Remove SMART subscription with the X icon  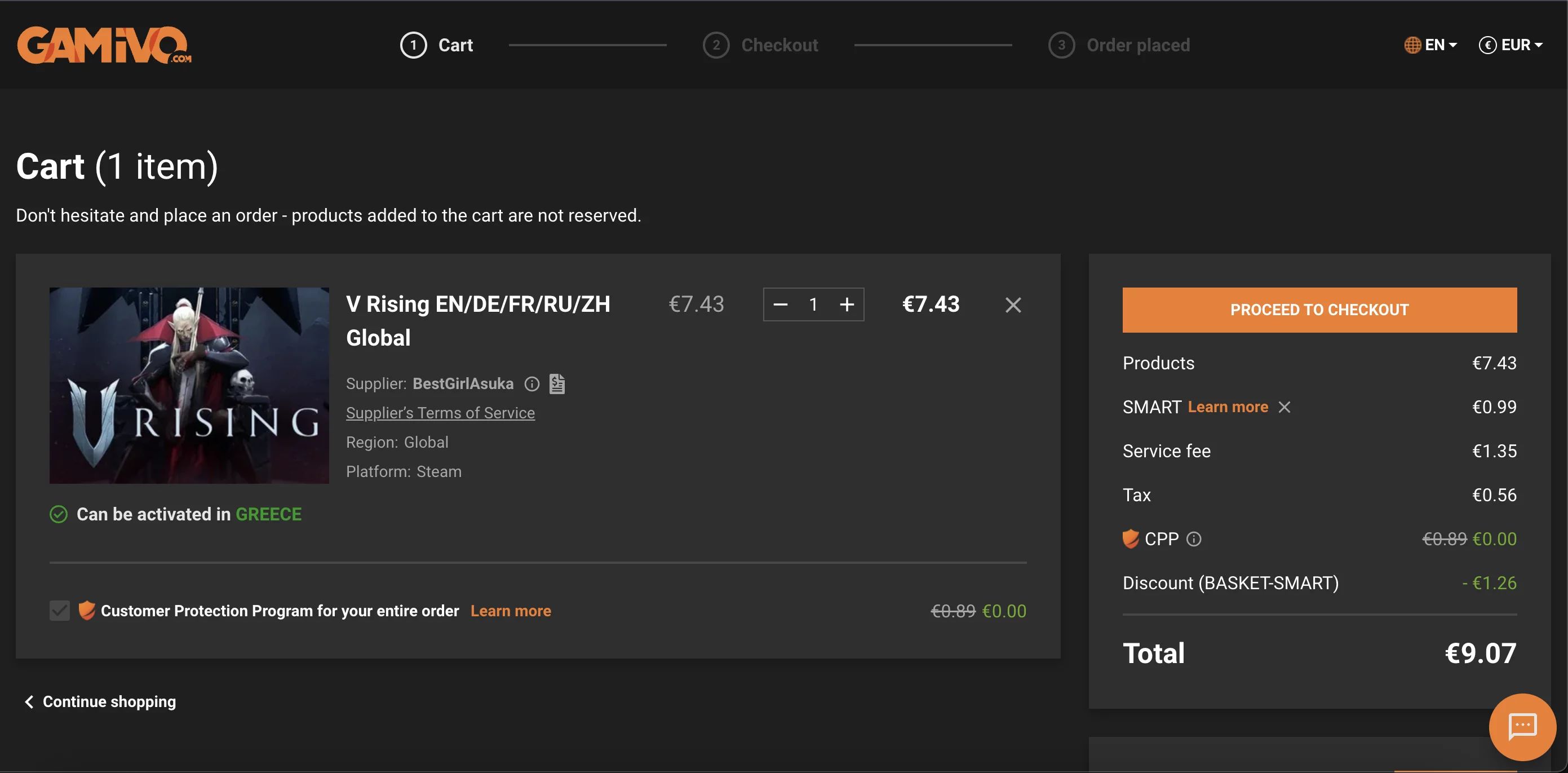[1284, 407]
